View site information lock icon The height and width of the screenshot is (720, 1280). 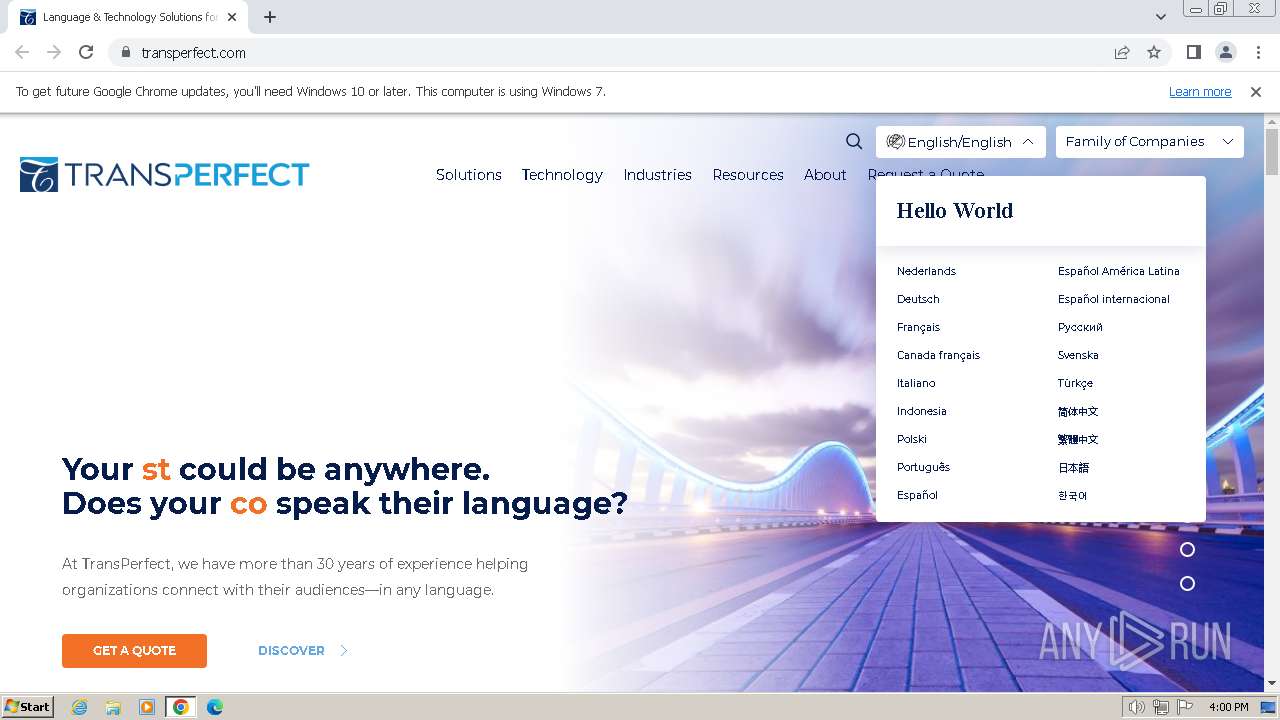point(125,52)
